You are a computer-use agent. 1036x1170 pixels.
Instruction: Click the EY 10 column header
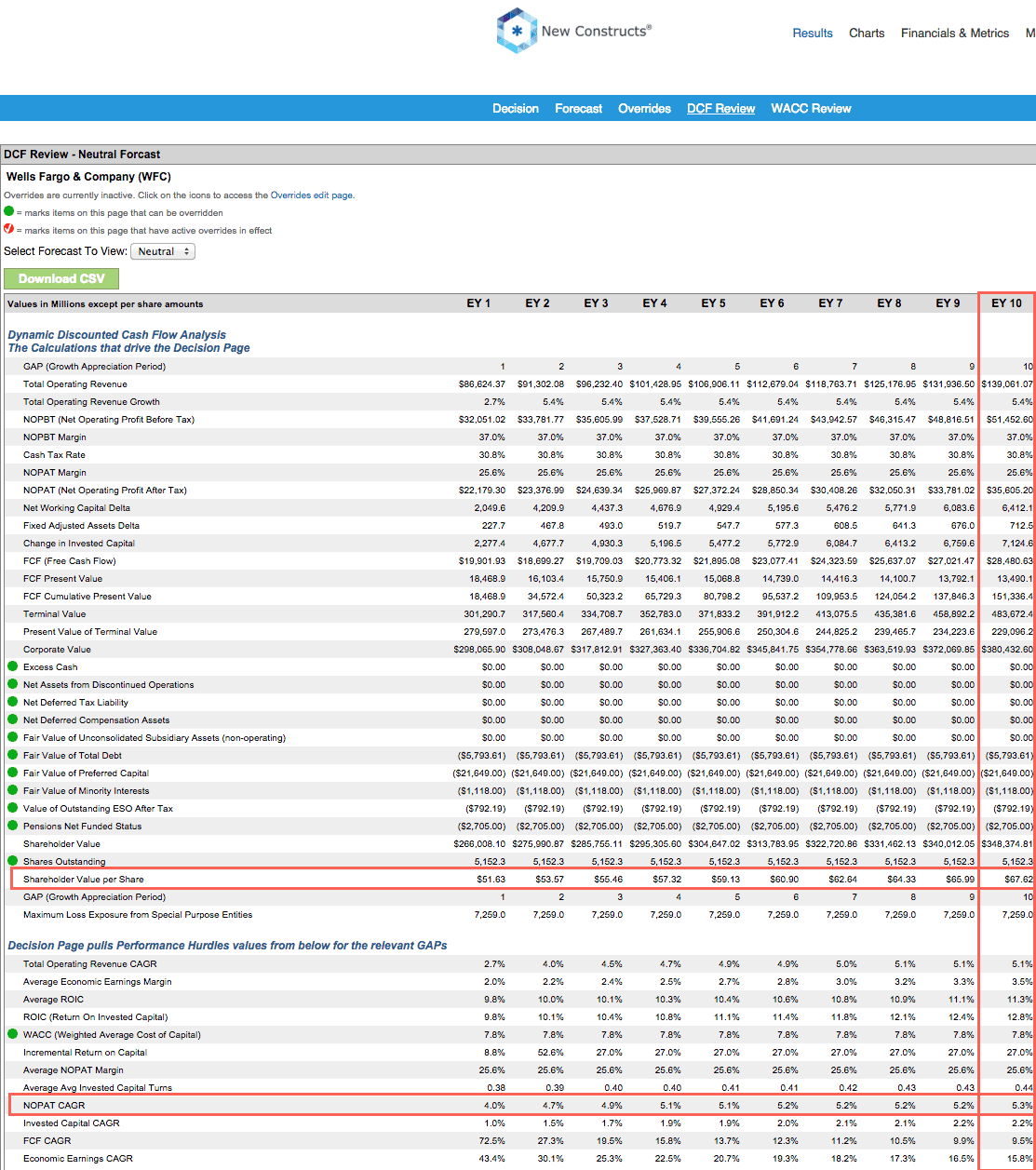(x=1006, y=303)
